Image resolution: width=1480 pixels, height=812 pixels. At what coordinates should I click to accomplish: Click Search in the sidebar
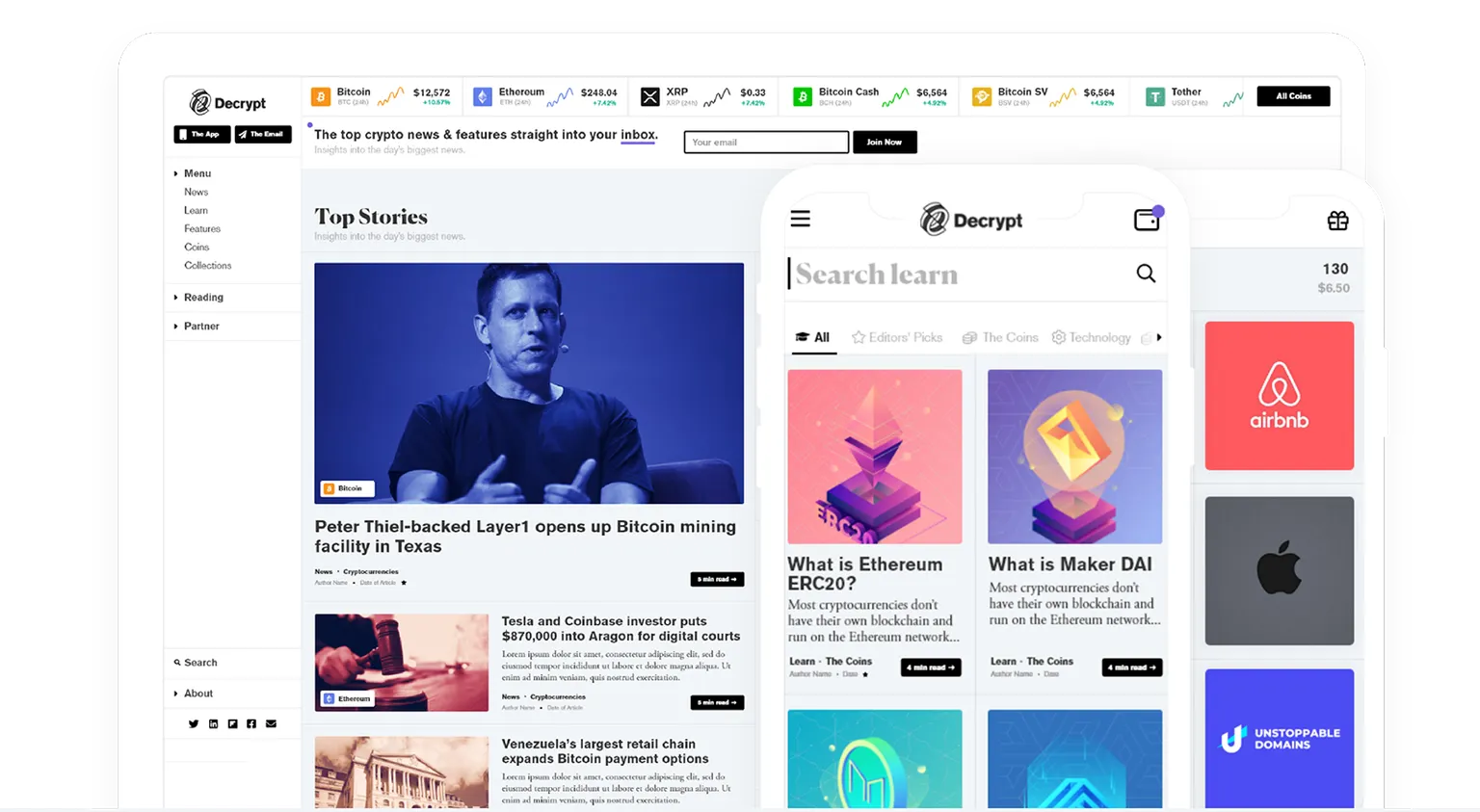point(196,663)
